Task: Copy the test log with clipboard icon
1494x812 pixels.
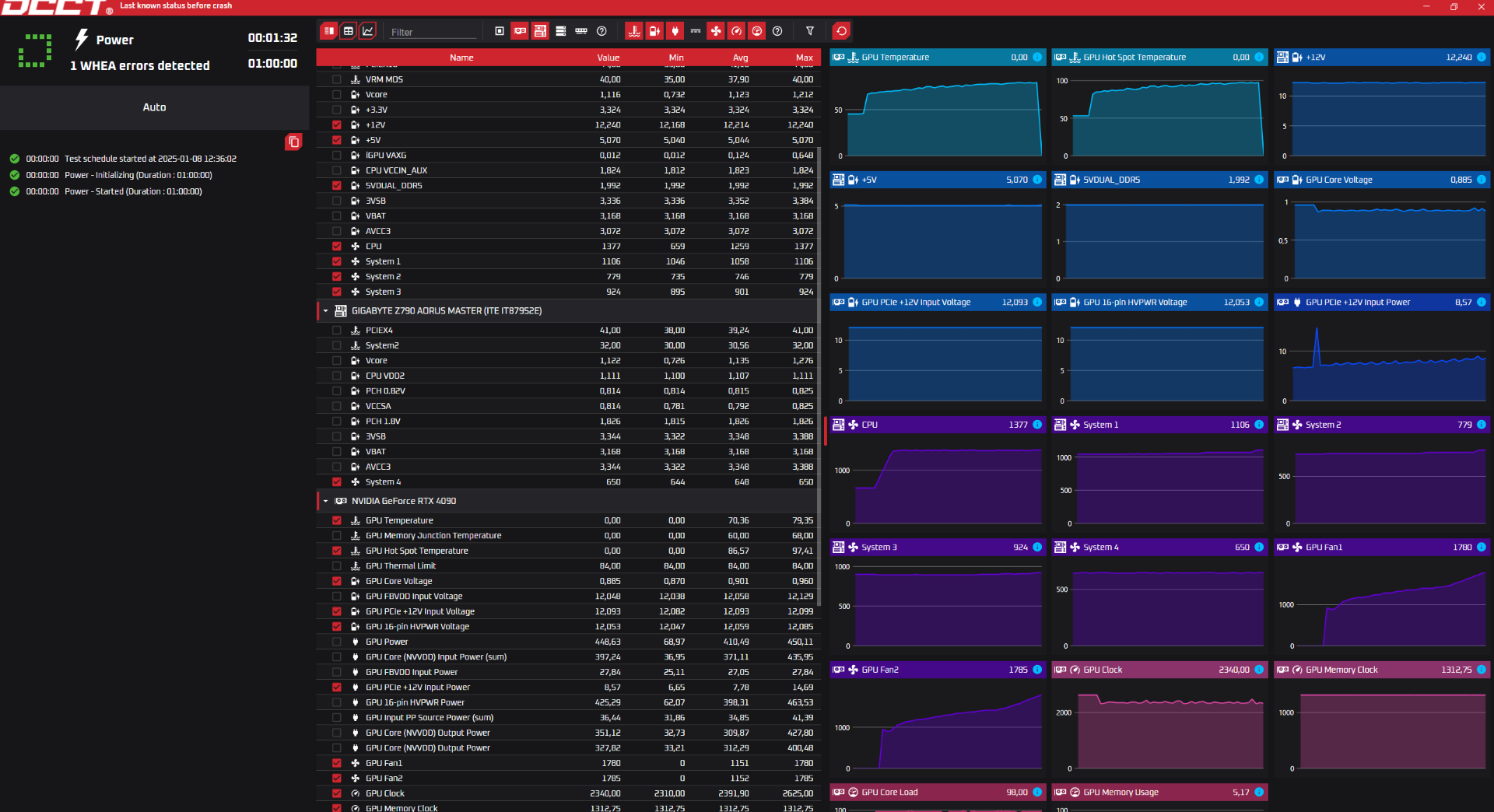Action: click(293, 142)
